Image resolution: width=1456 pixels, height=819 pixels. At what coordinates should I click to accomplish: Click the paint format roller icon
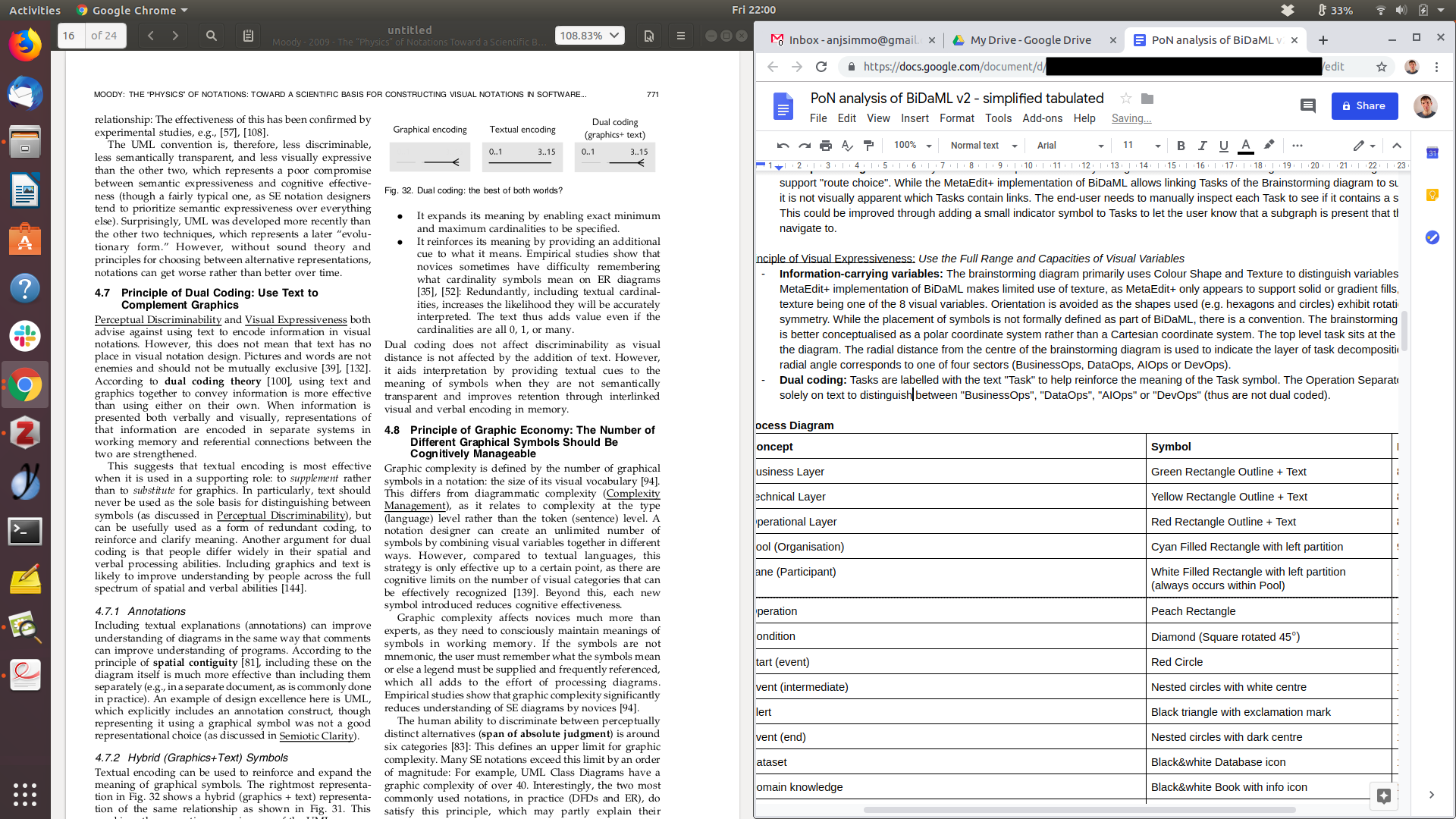point(869,146)
